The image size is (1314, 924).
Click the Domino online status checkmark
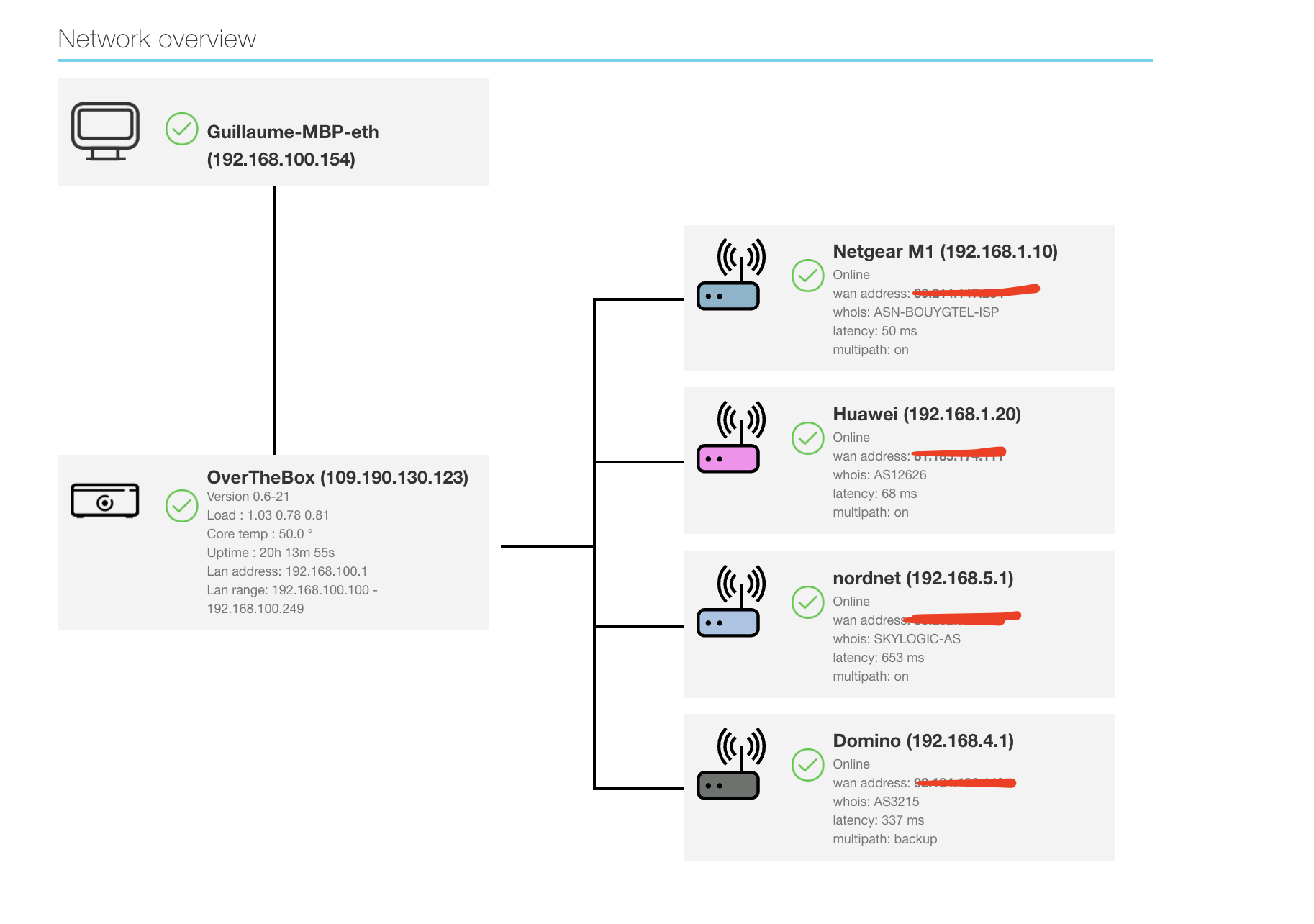coord(808,765)
